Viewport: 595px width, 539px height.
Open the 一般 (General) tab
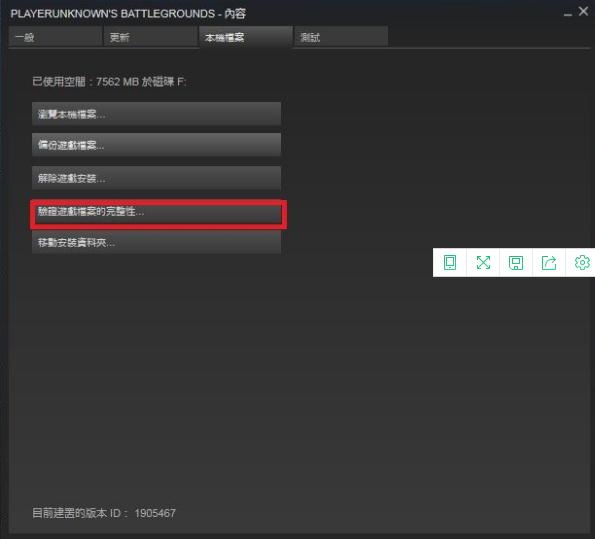tap(55, 36)
